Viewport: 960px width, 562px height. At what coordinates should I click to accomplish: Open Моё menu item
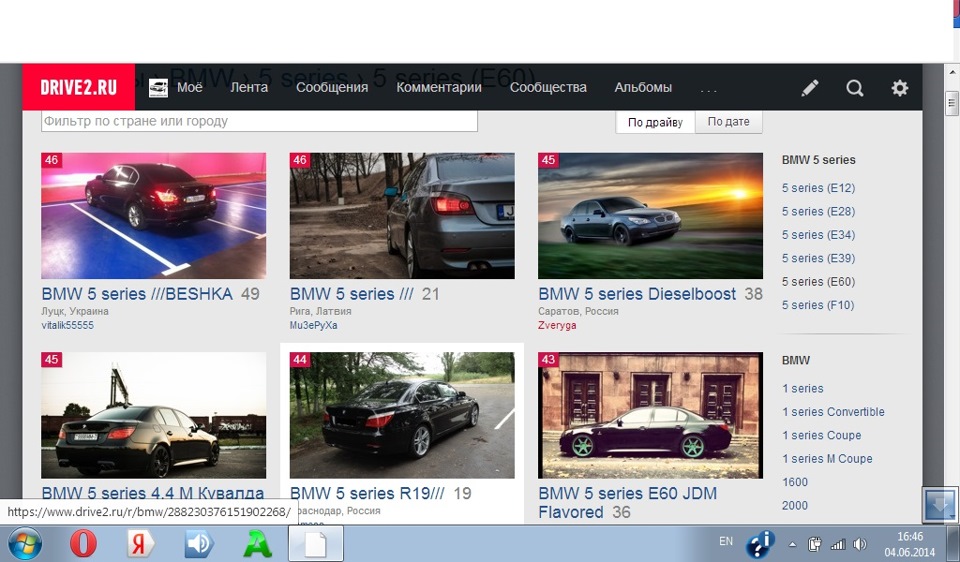click(190, 88)
